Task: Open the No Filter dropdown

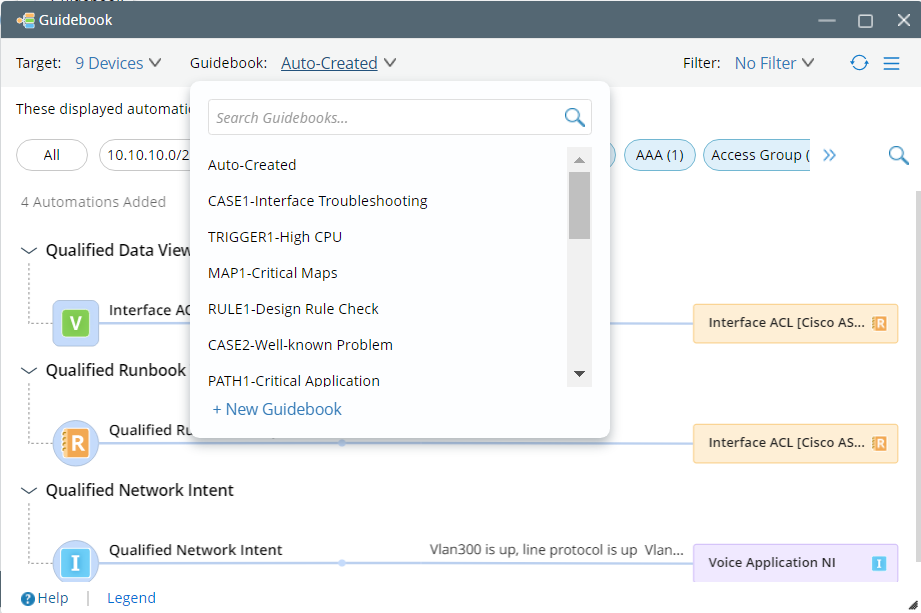Action: coord(774,62)
